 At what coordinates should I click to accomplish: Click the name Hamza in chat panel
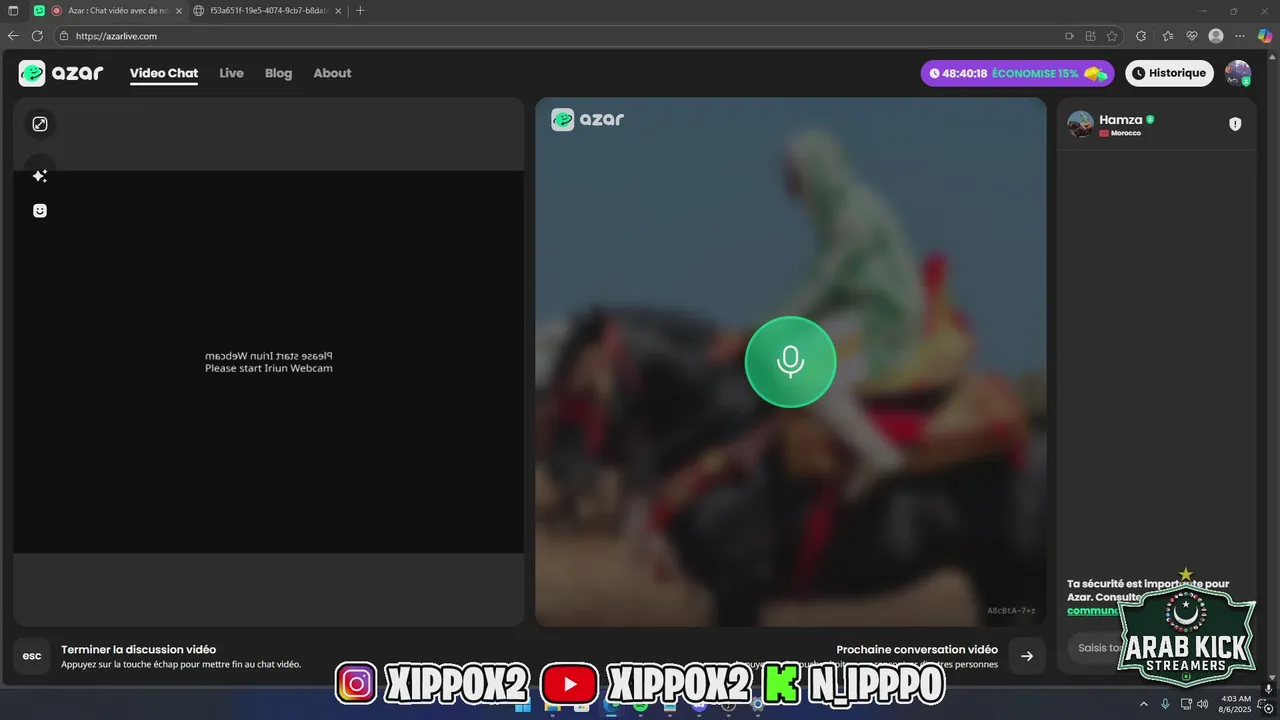pos(1120,120)
